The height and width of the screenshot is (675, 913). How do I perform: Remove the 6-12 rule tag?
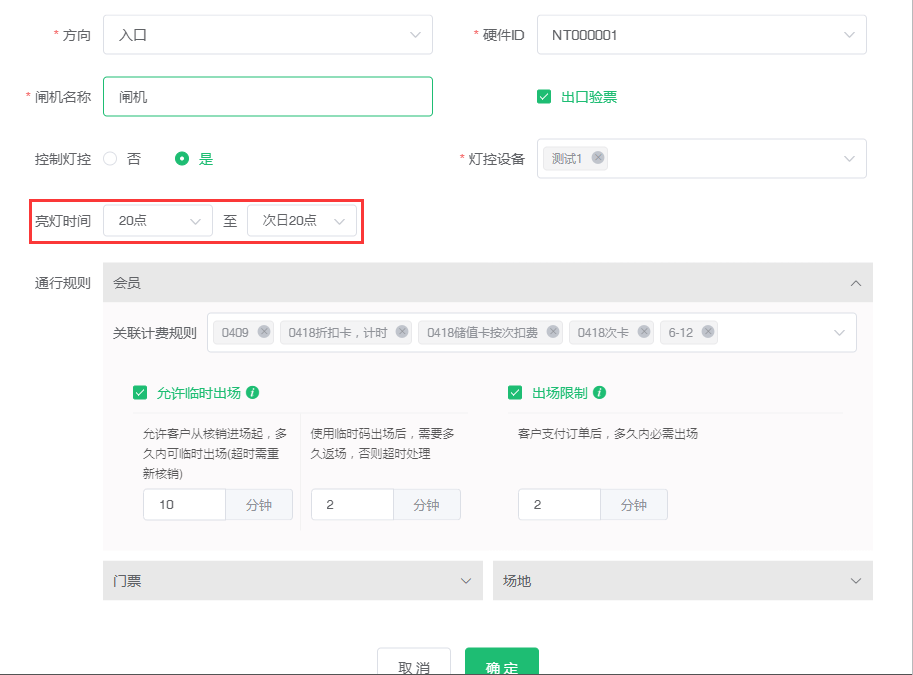[x=706, y=331]
